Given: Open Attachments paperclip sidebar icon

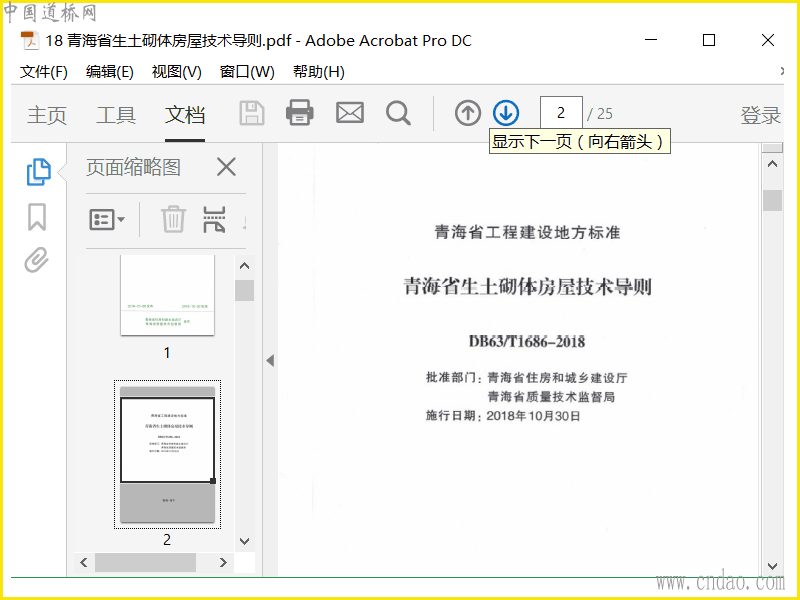Looking at the screenshot, I should 37,260.
